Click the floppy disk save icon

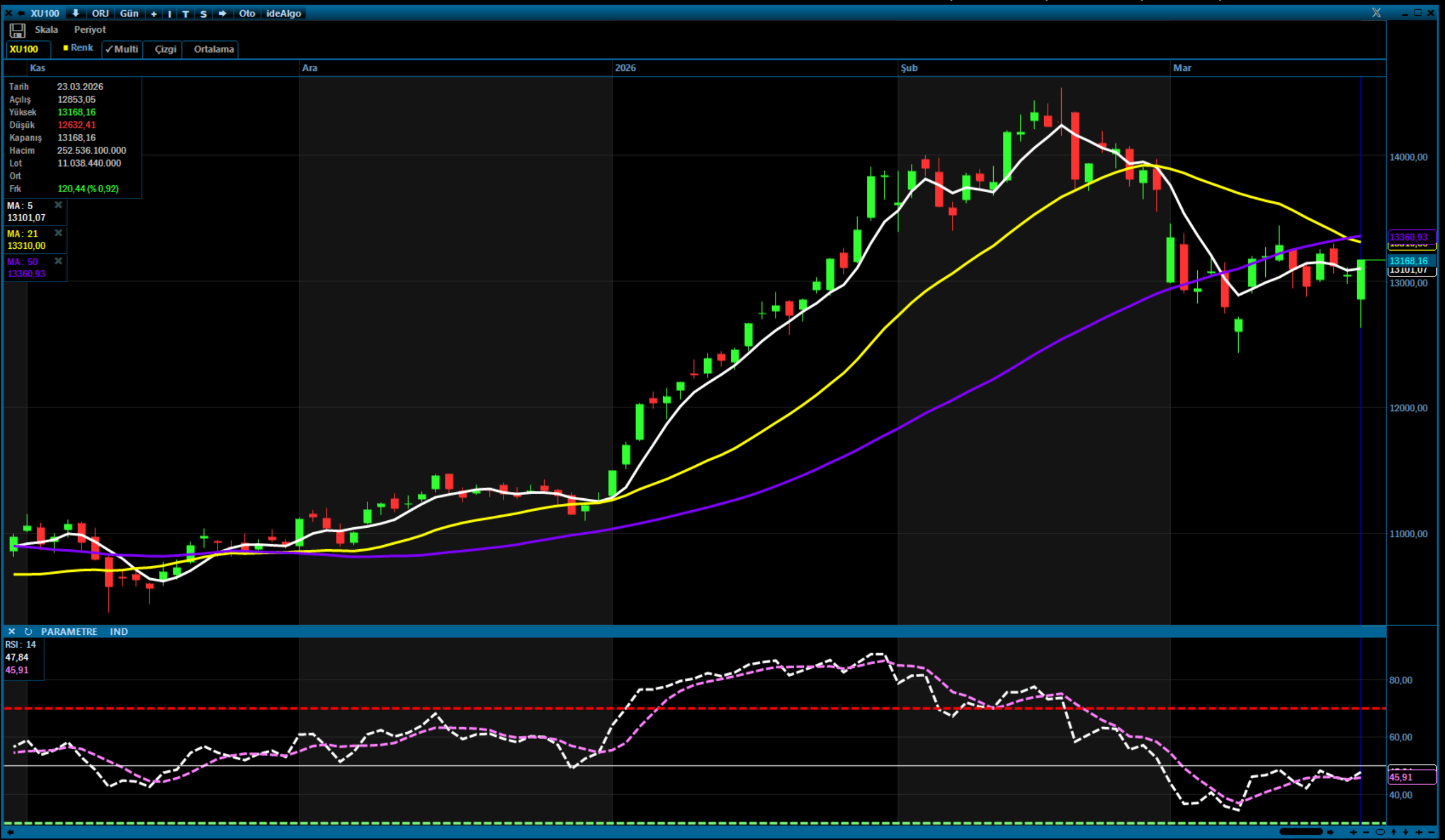coord(17,31)
